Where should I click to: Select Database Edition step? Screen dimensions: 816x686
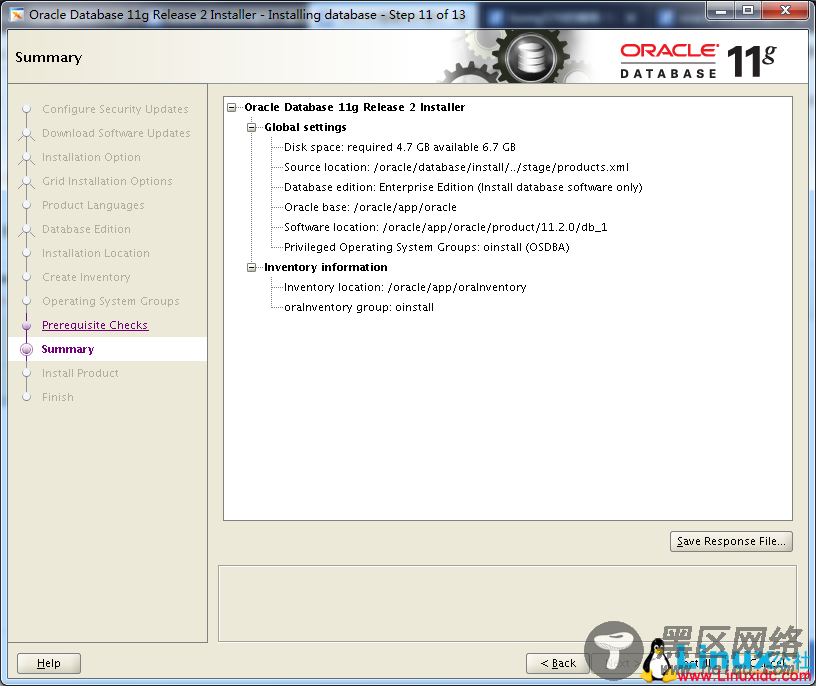click(x=86, y=229)
